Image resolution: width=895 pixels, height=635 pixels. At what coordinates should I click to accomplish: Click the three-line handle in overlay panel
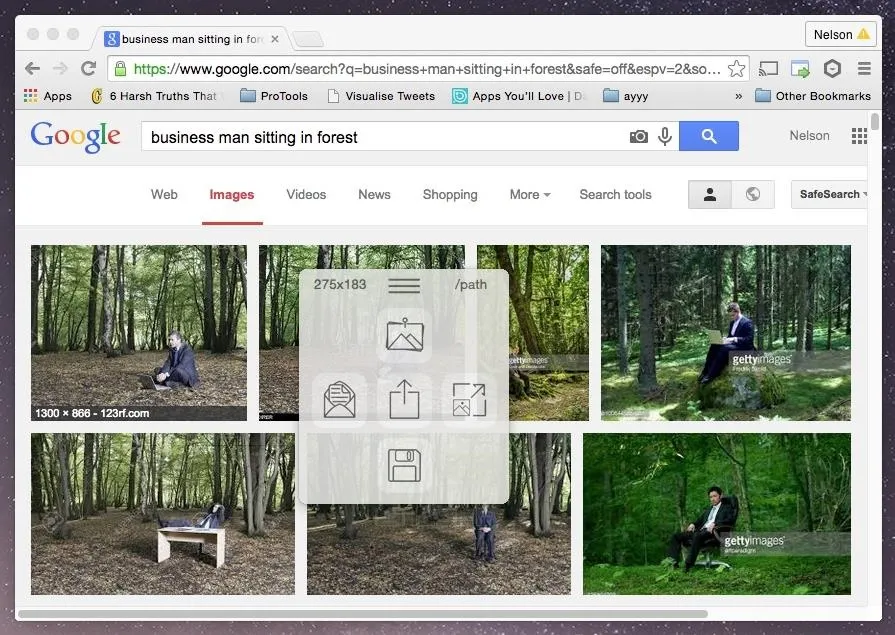point(404,285)
